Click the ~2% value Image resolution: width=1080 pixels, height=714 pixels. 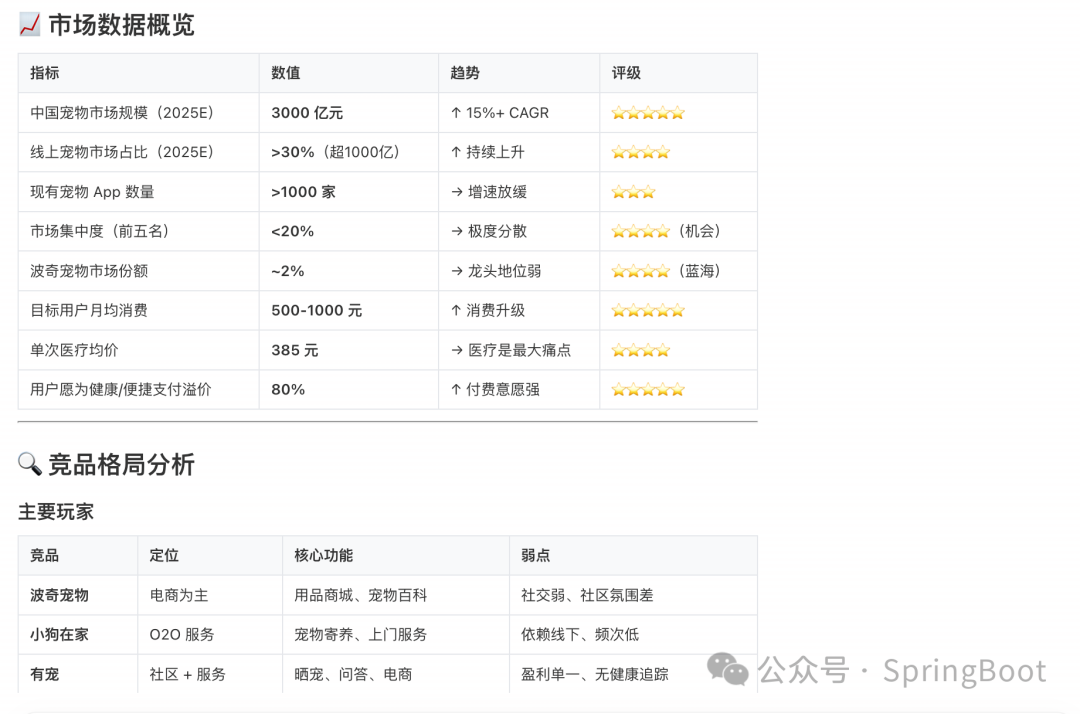(x=288, y=271)
